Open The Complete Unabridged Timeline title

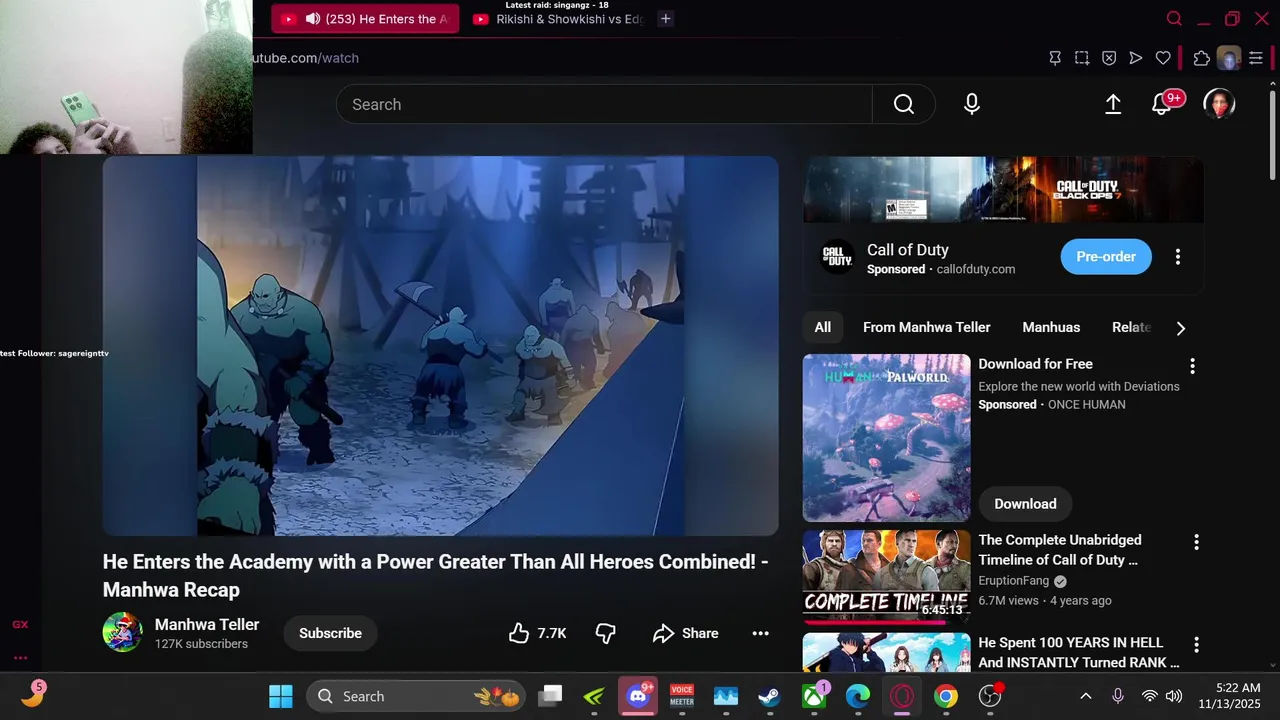click(1060, 550)
